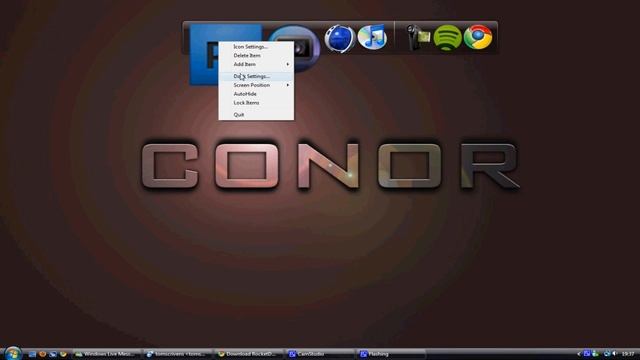The image size is (640, 360).
Task: Switch to Download RocketDock taskbar button
Action: (x=249, y=354)
